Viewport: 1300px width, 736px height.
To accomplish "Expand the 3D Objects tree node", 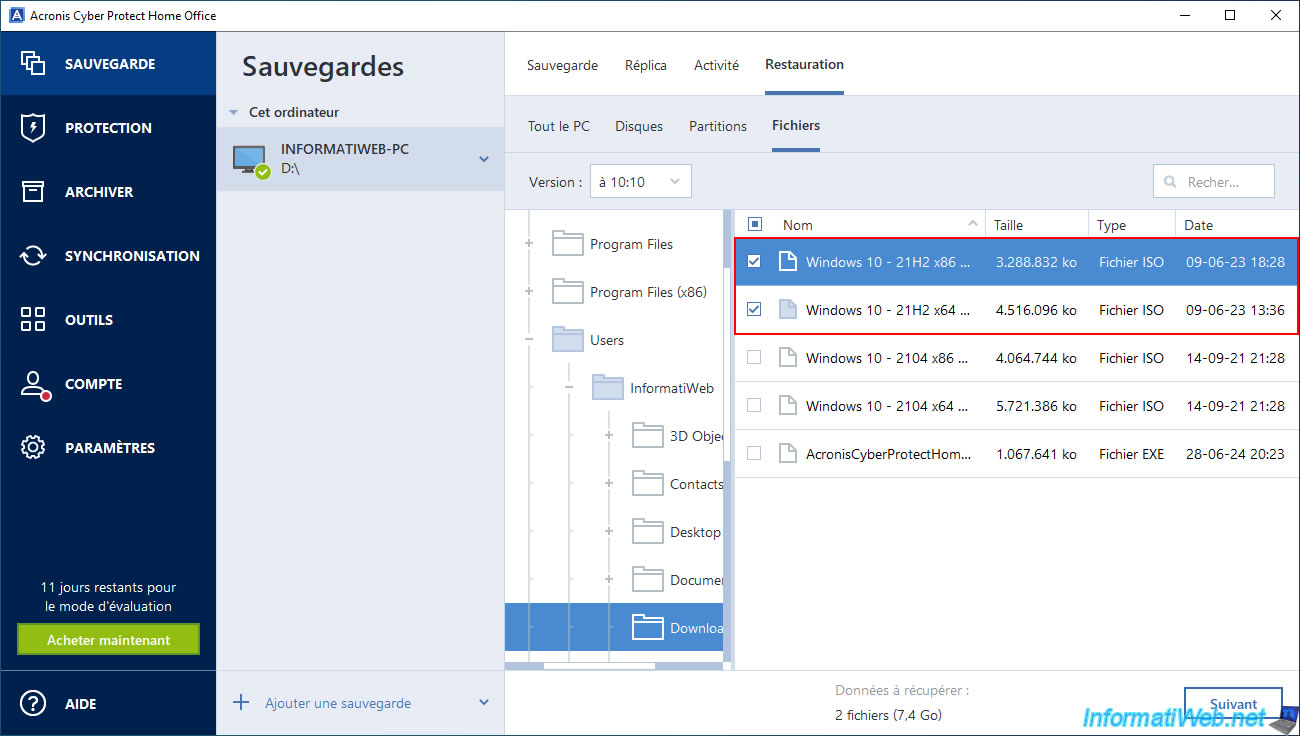I will pos(609,435).
